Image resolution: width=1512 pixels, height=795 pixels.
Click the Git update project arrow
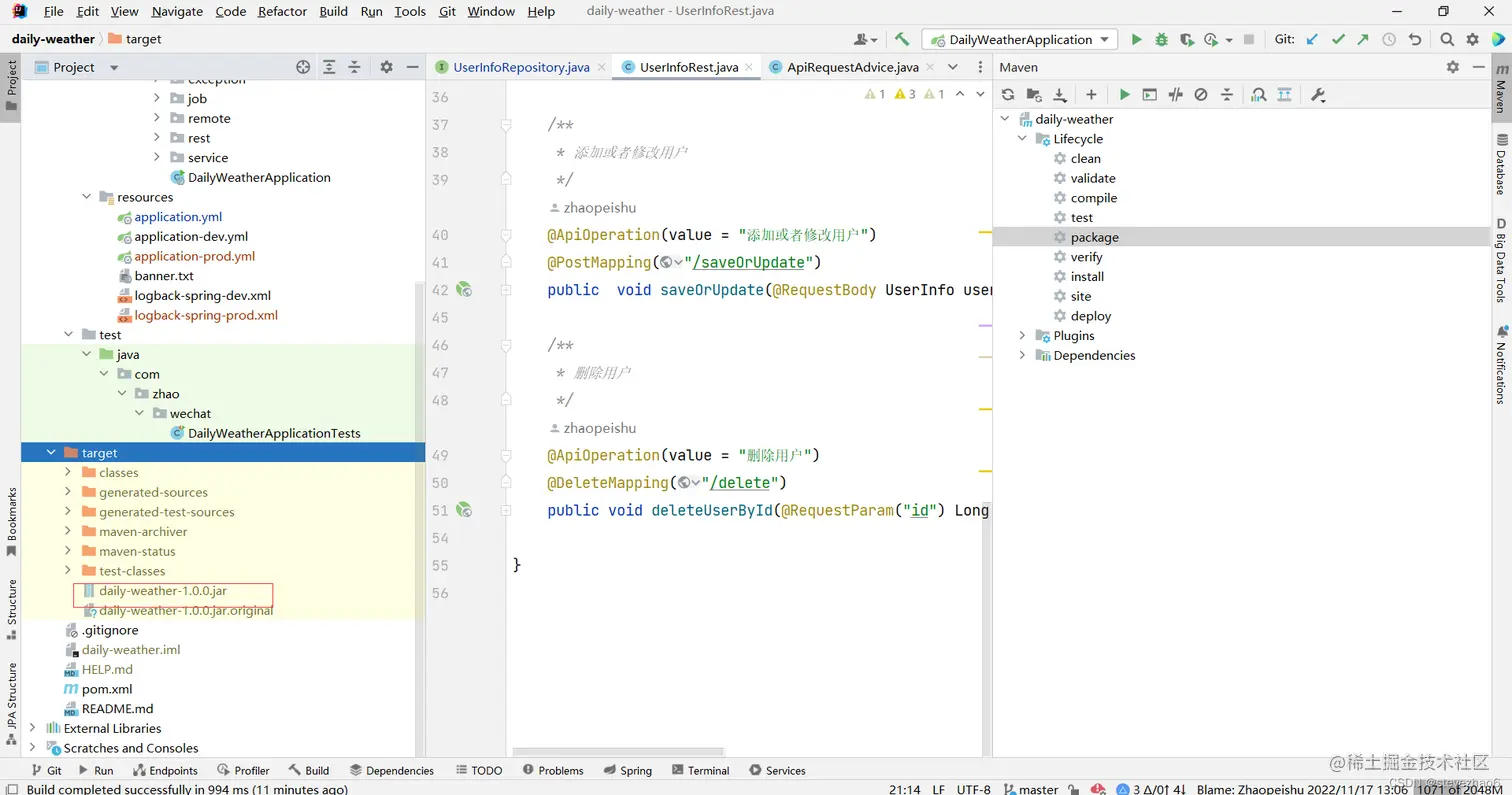[1313, 39]
